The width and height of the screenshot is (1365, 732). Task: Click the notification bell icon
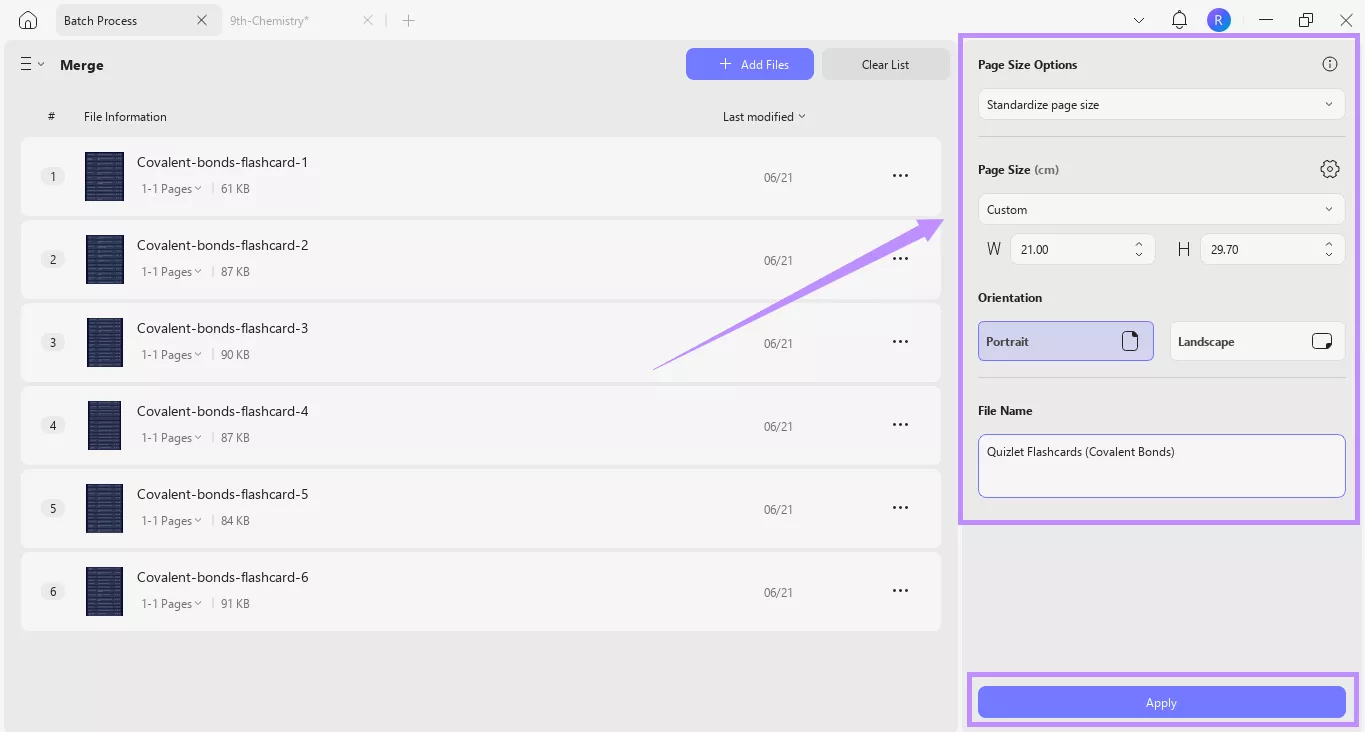pos(1179,19)
